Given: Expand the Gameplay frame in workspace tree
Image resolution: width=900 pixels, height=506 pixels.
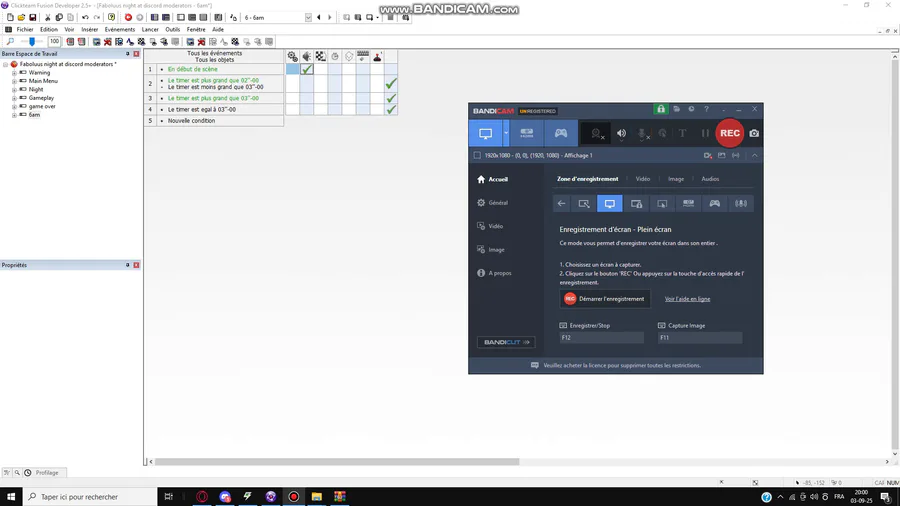Looking at the screenshot, I should 14,98.
